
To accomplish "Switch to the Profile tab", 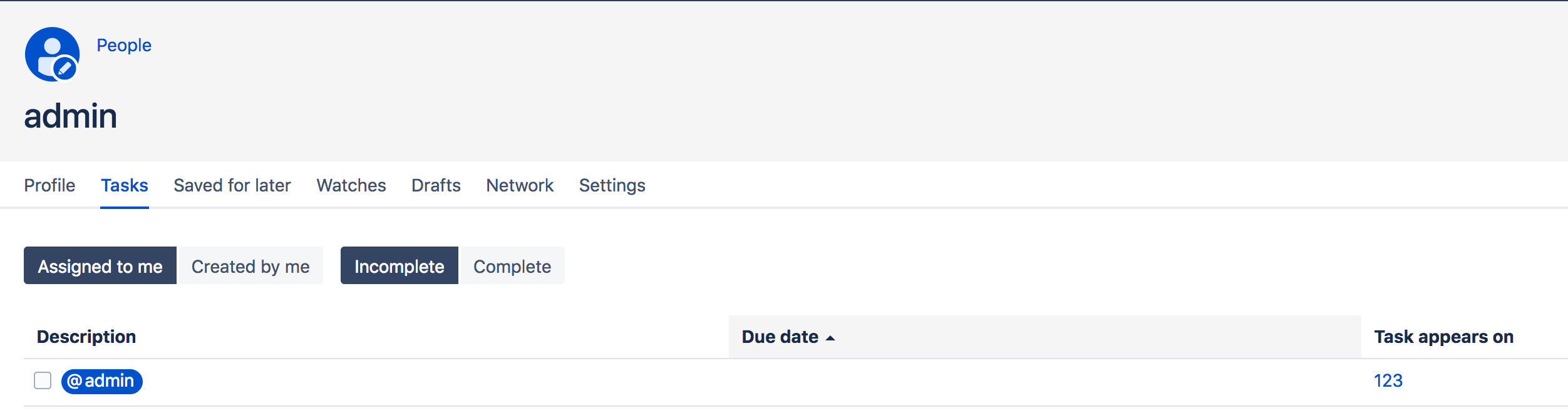I will click(x=49, y=185).
